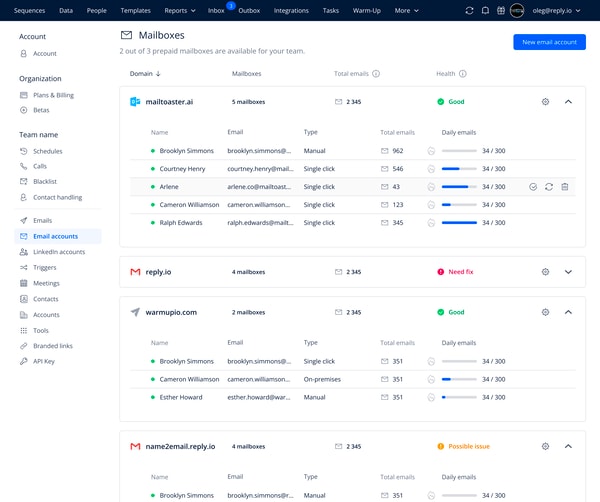Collapse the name2email.reply.io section
The width and height of the screenshot is (600, 502).
pyautogui.click(x=568, y=446)
